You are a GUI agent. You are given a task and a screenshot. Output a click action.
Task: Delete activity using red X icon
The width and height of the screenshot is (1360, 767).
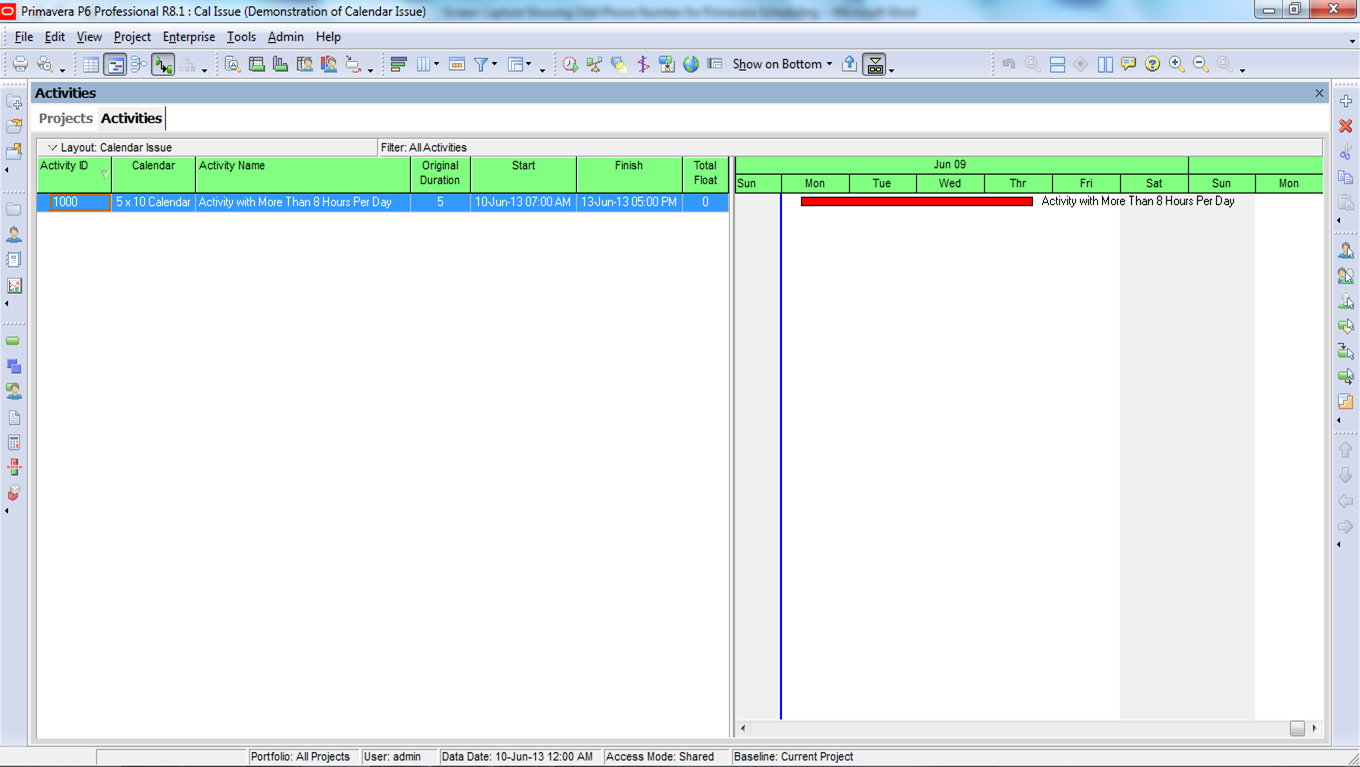click(1346, 126)
